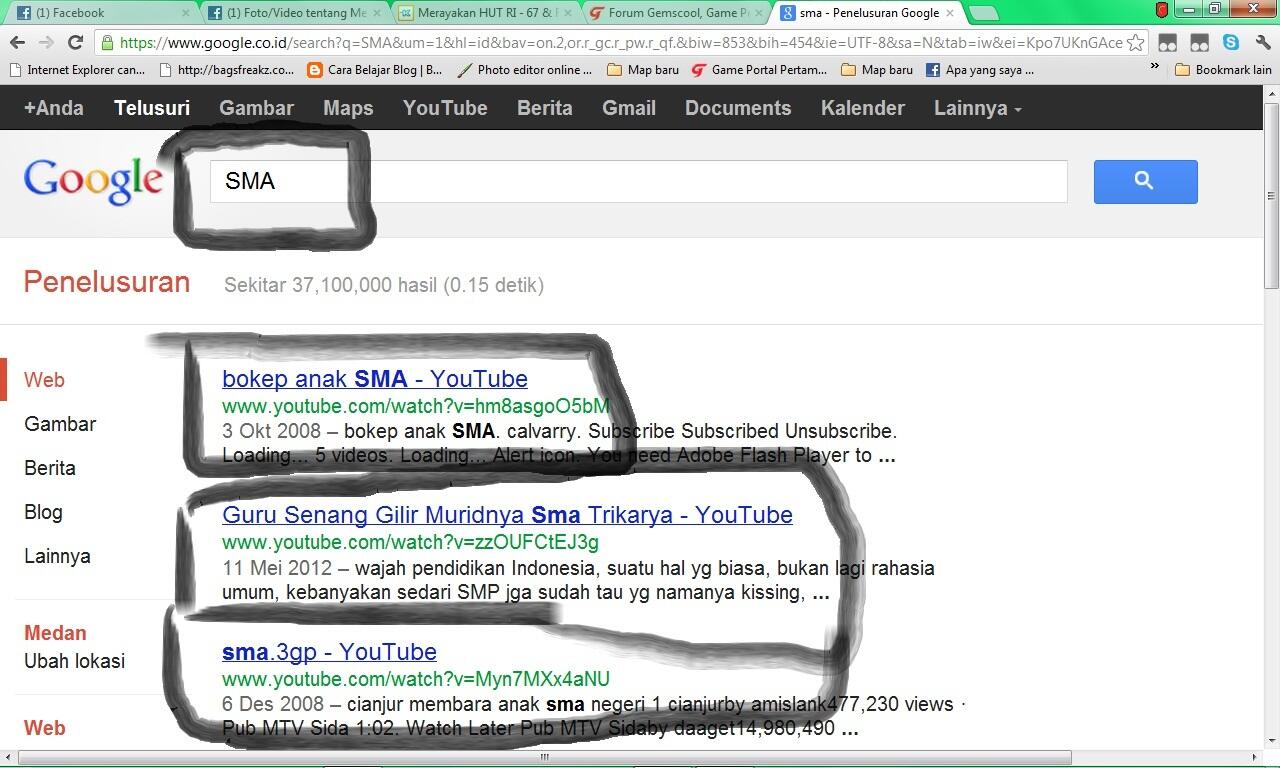Viewport: 1280px width, 768px height.
Task: Open the 'Cara Belajar Blog' bookmark
Action: point(375,70)
